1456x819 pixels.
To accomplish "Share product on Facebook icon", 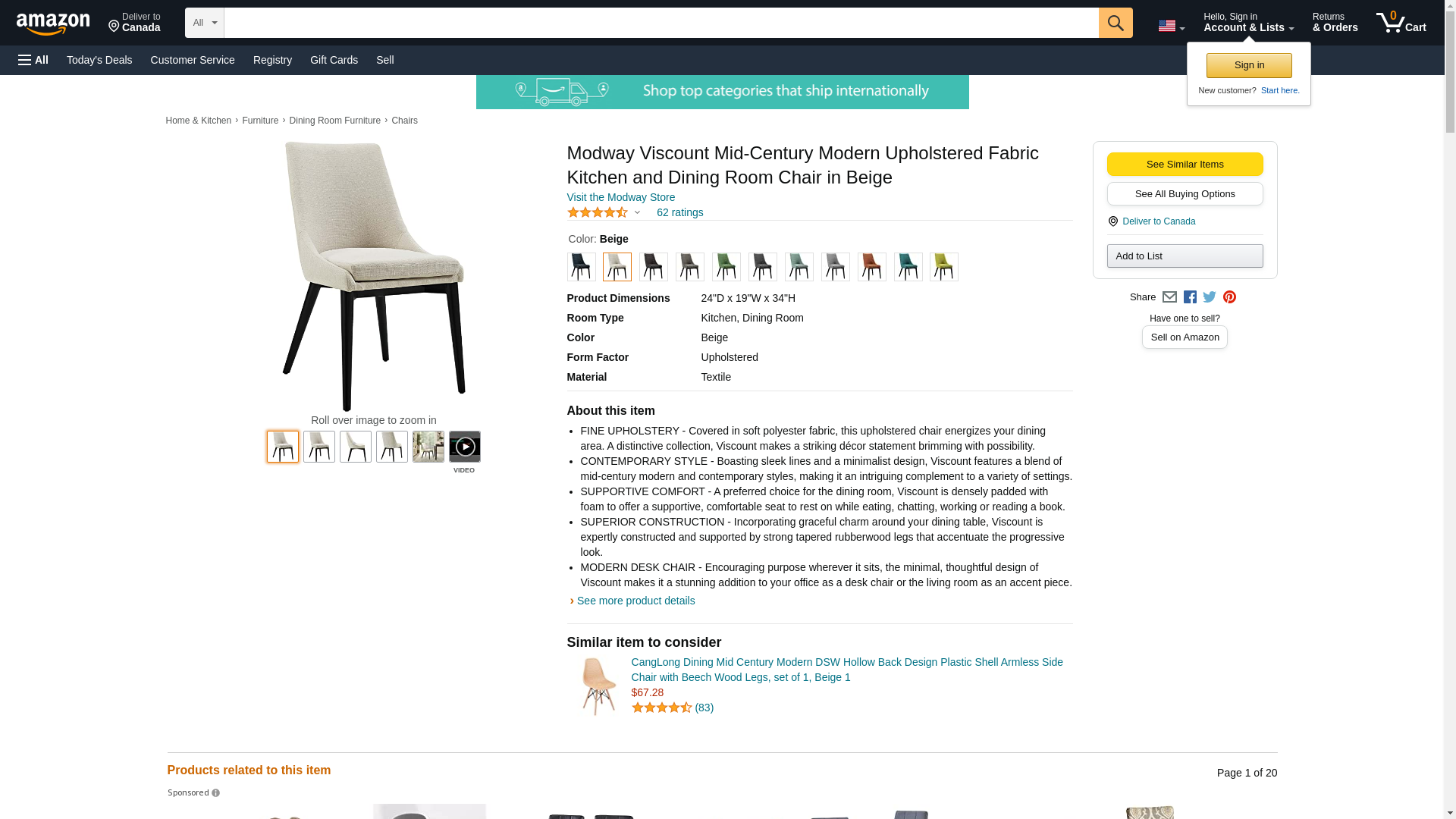I will 1190,297.
